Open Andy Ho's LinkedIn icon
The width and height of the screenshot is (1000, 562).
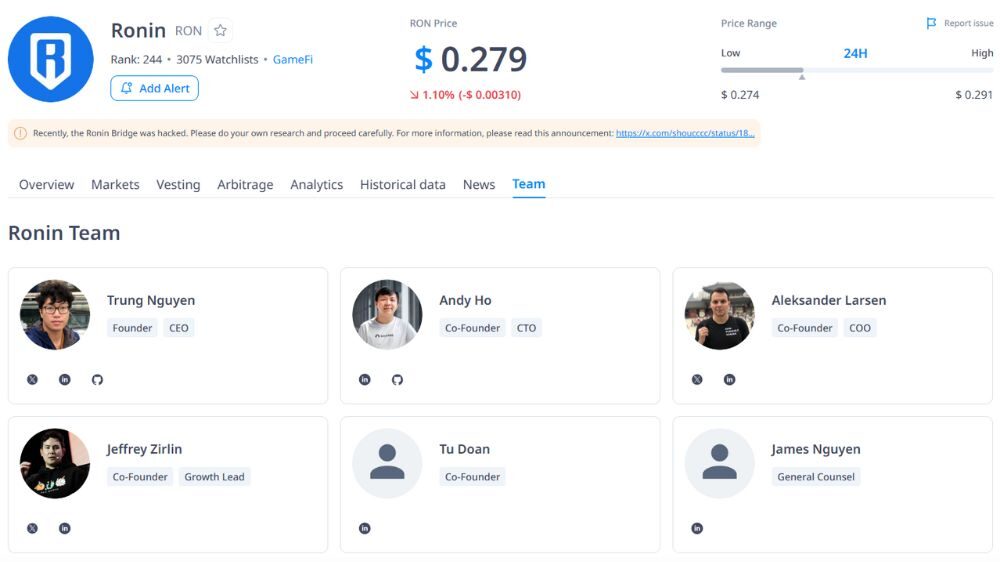click(x=365, y=380)
